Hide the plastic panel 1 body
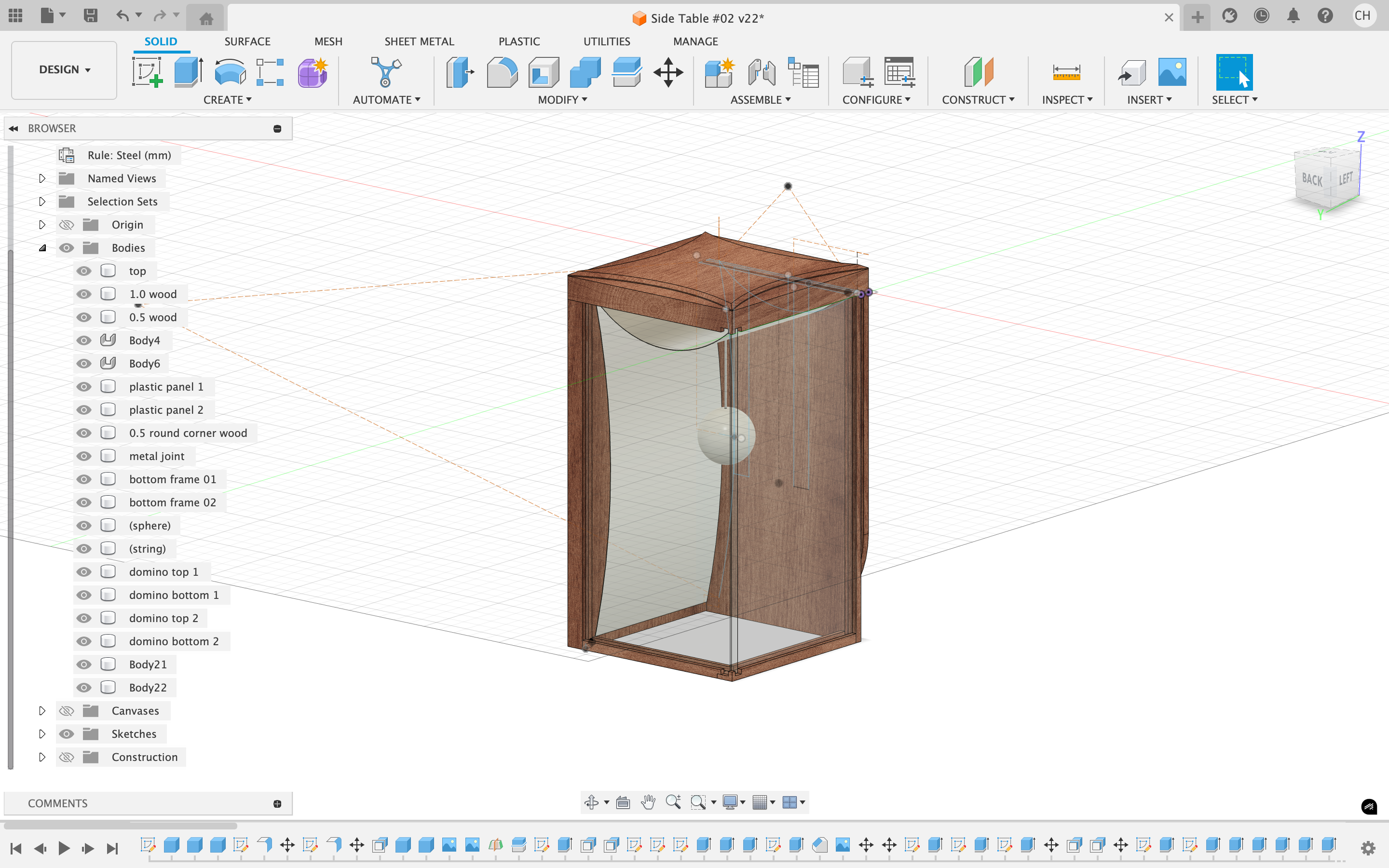 pyautogui.click(x=84, y=386)
